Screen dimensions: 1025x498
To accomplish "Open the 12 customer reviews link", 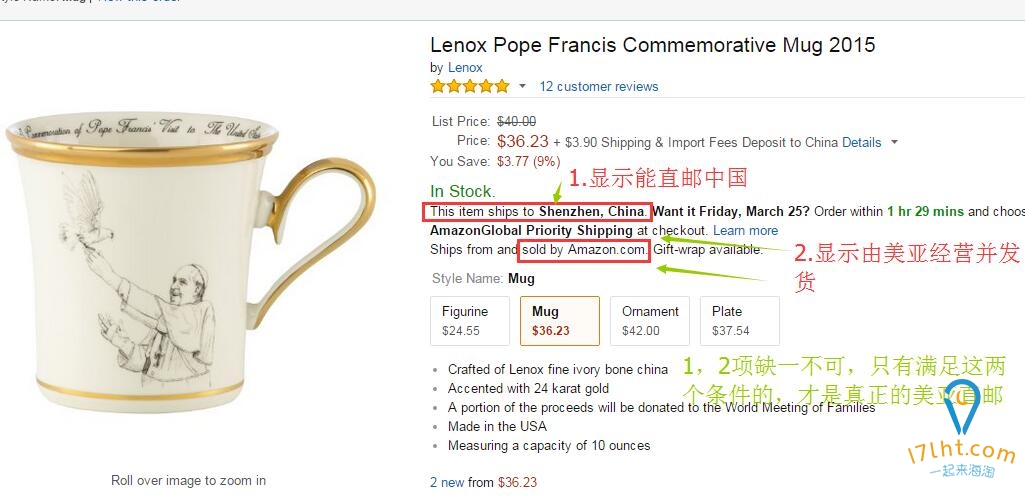I will point(599,87).
